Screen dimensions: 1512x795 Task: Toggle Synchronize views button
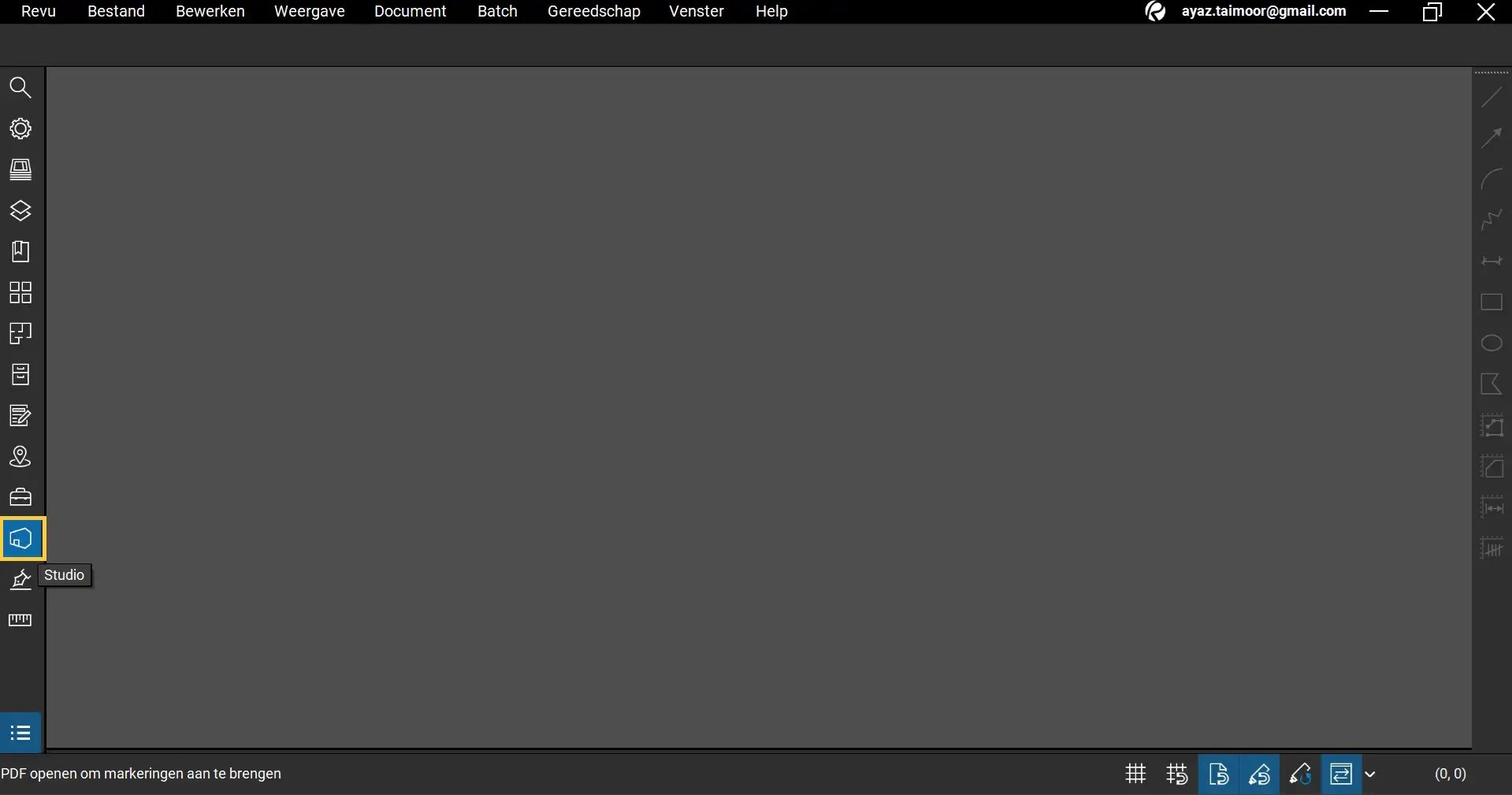pyautogui.click(x=1341, y=774)
